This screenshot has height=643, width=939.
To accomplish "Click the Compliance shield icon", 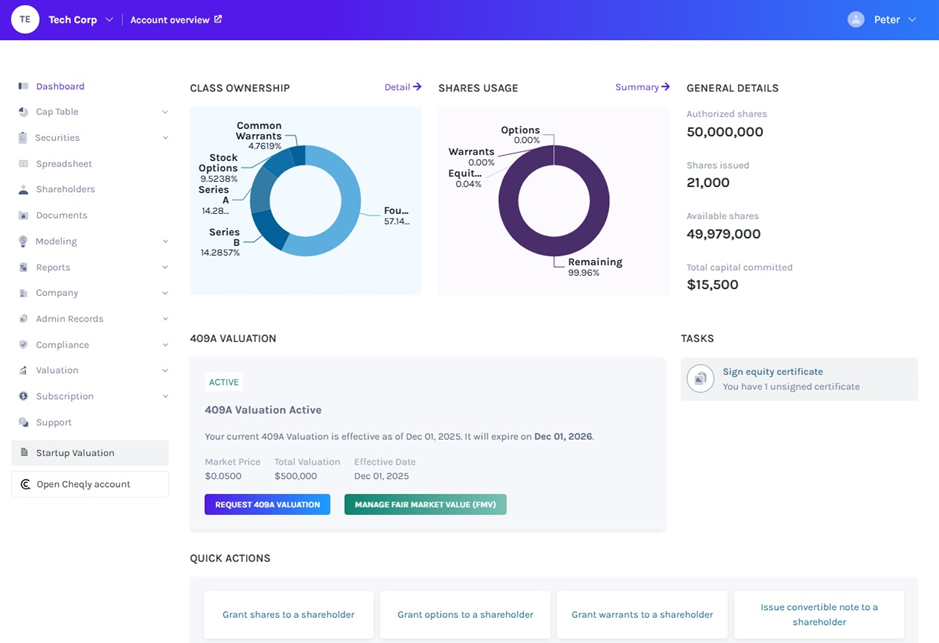I will [x=23, y=345].
